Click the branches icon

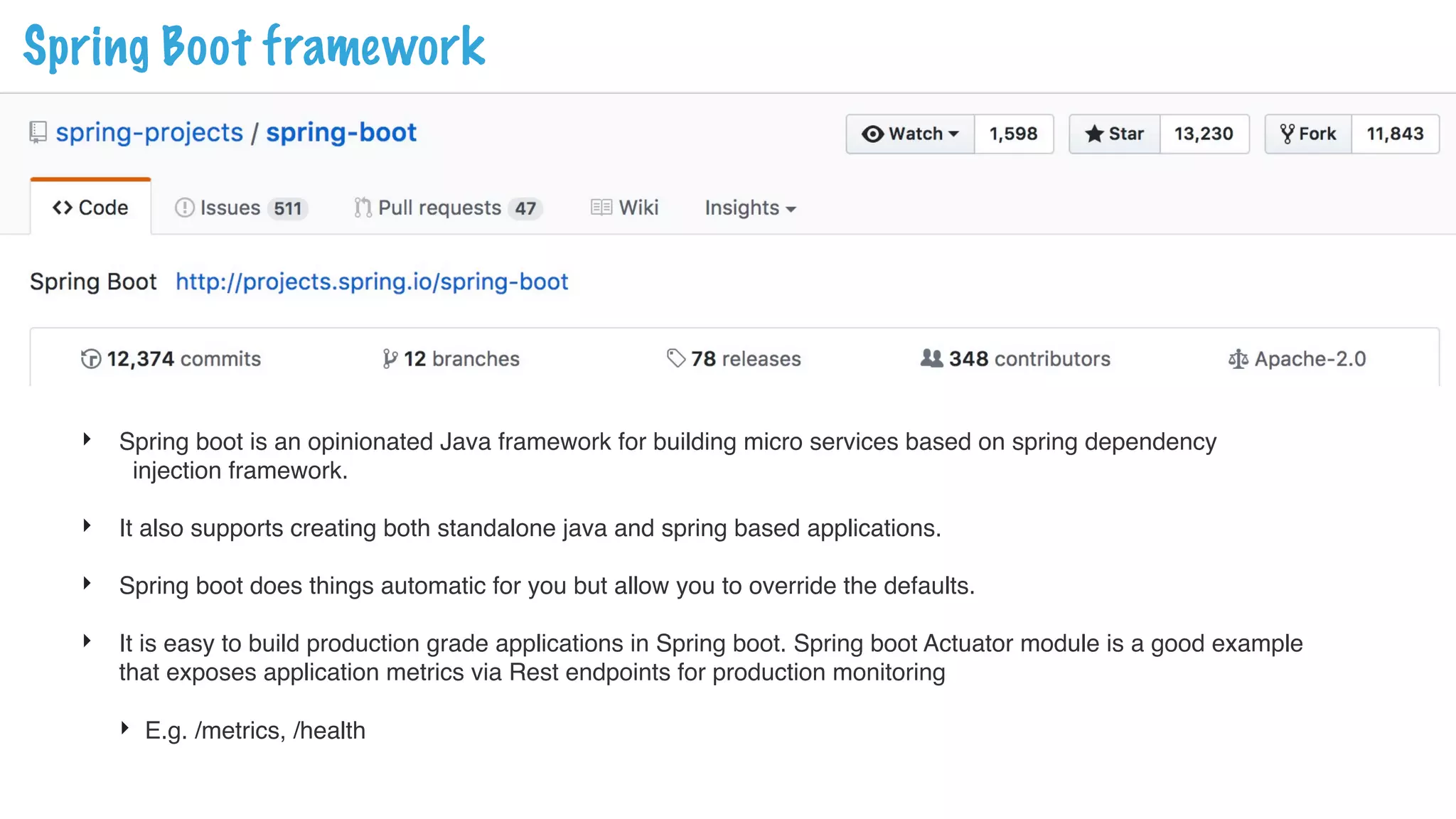click(x=389, y=359)
